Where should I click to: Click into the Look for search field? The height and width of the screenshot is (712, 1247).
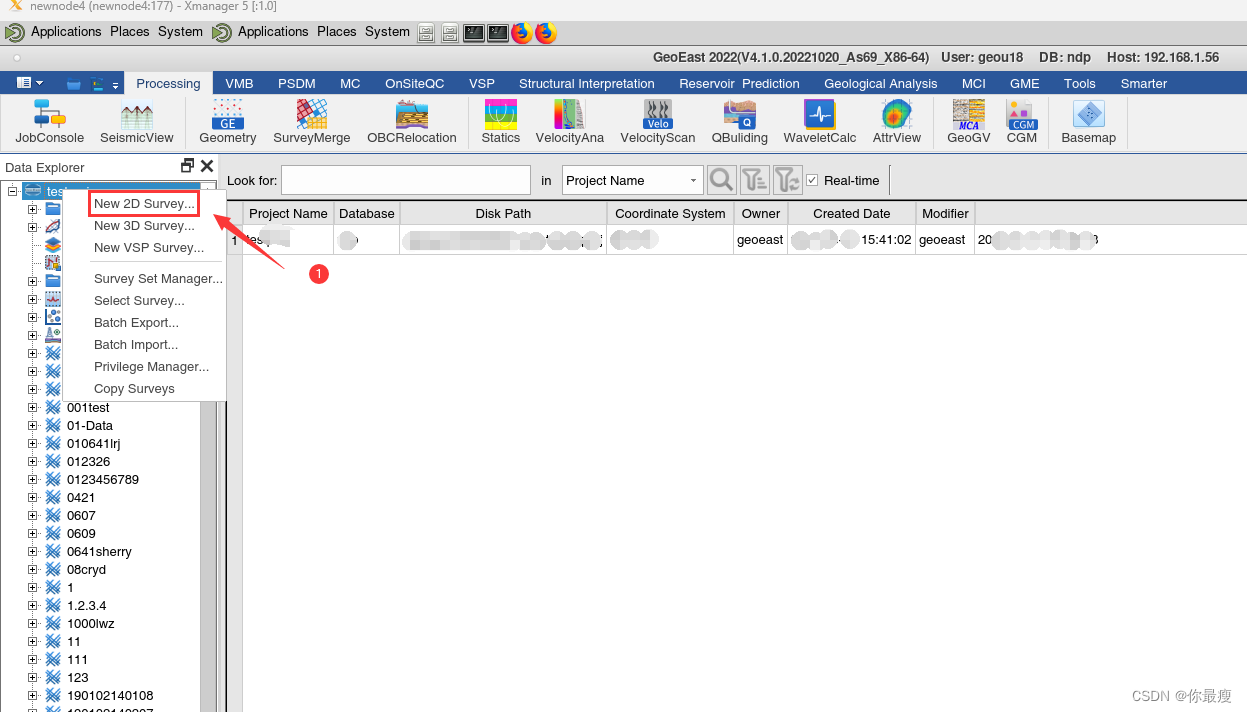(406, 180)
